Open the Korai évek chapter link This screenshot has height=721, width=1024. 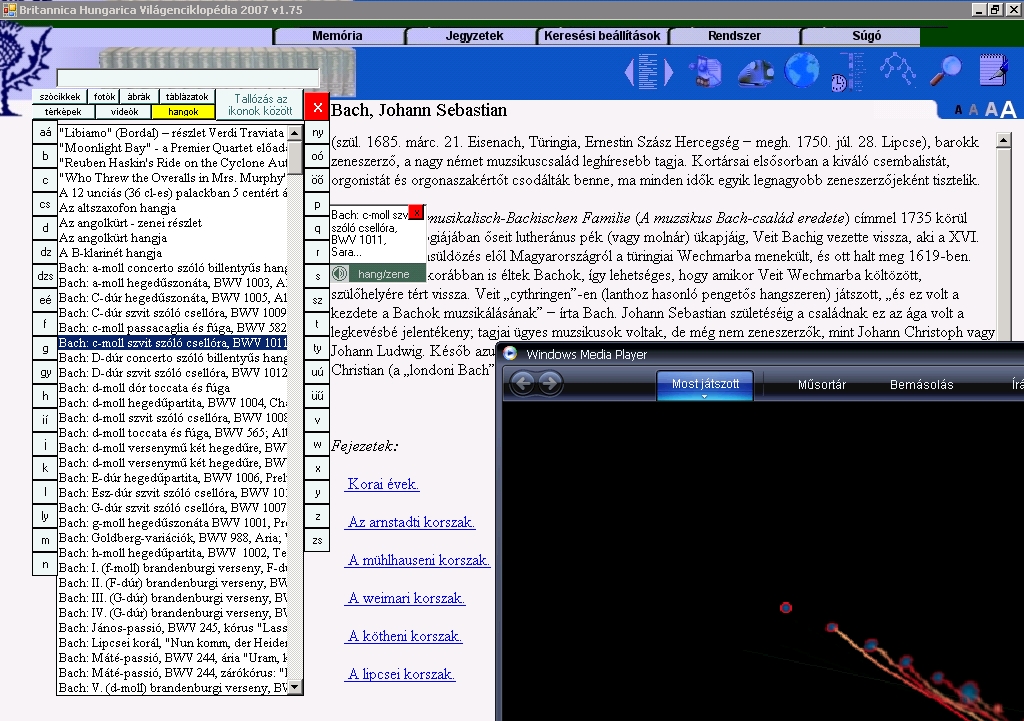(x=383, y=484)
